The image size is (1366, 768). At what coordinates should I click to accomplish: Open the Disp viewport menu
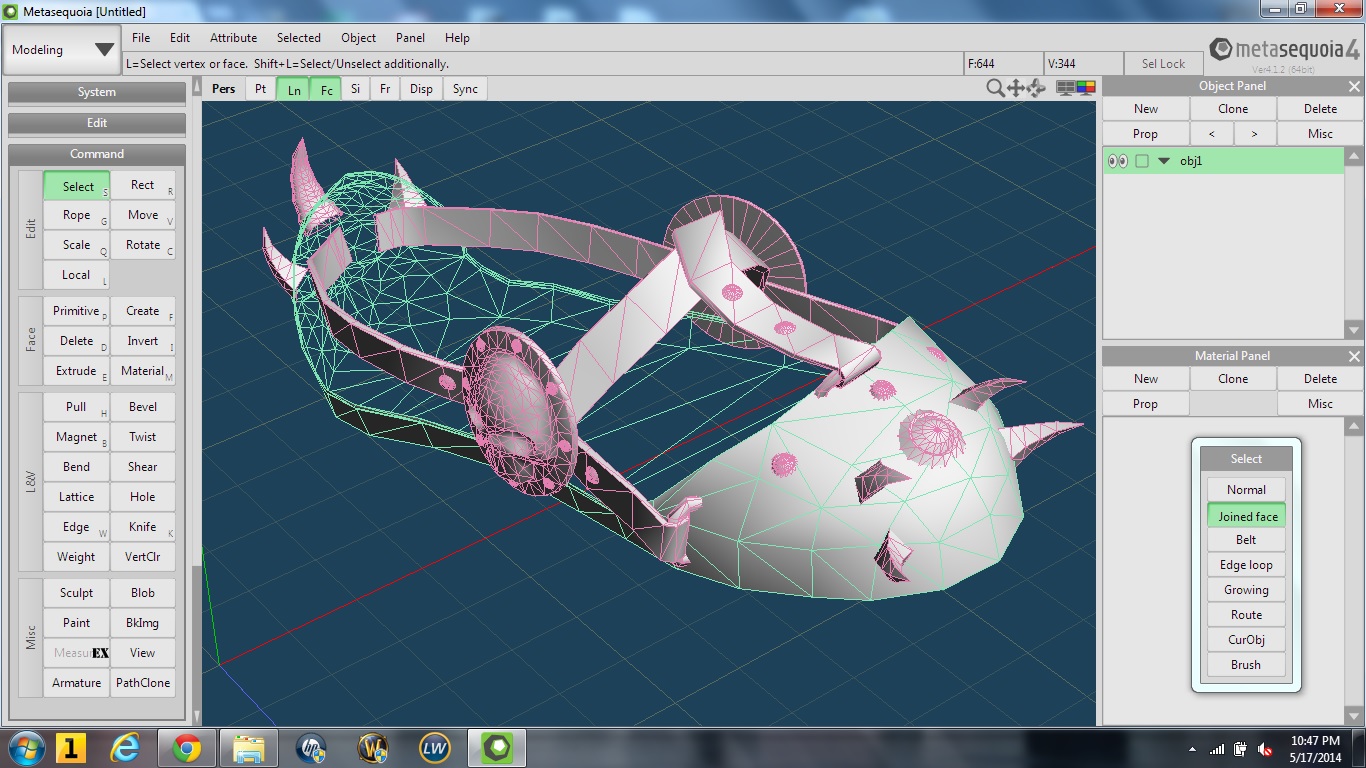pyautogui.click(x=422, y=89)
